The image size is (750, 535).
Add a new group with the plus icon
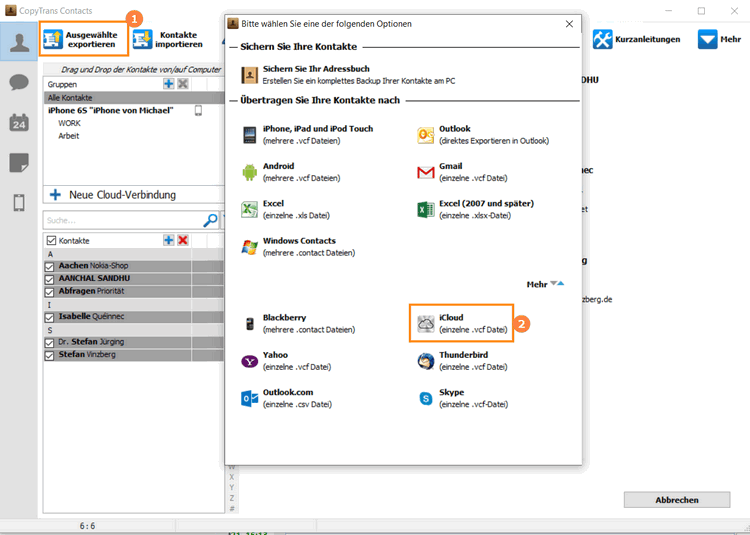coord(168,84)
